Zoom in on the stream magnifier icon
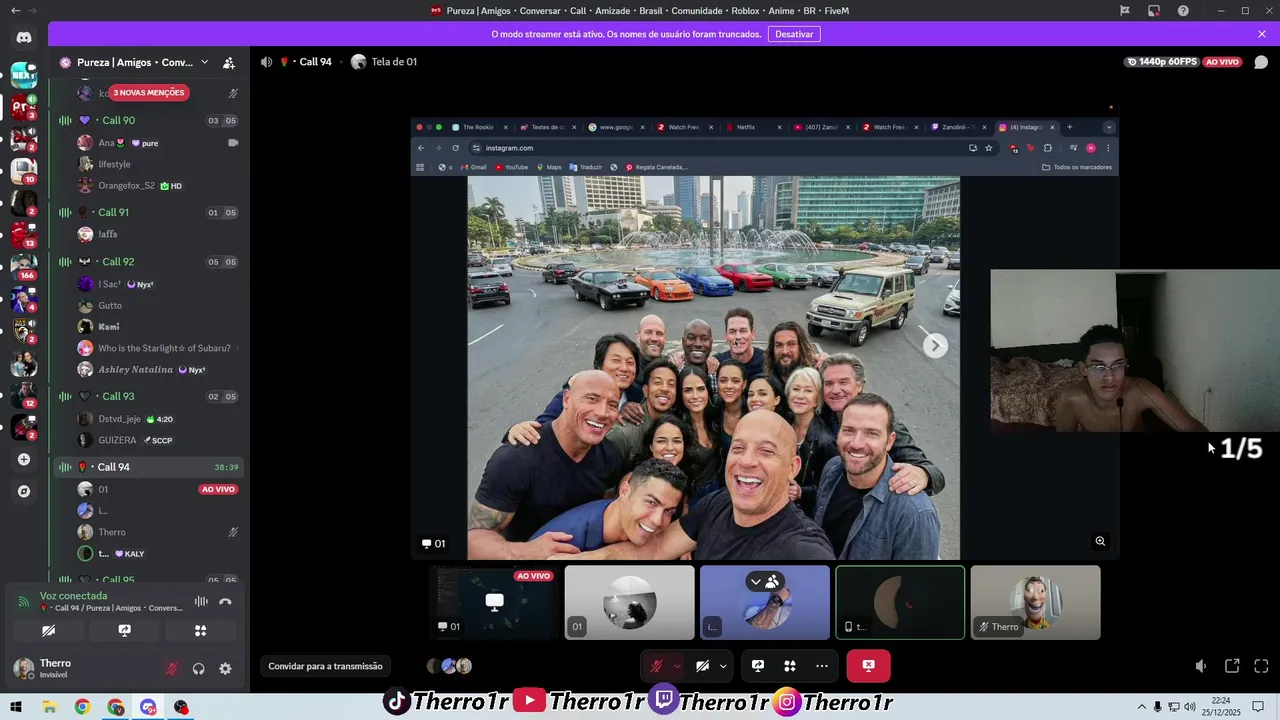 coord(1100,541)
